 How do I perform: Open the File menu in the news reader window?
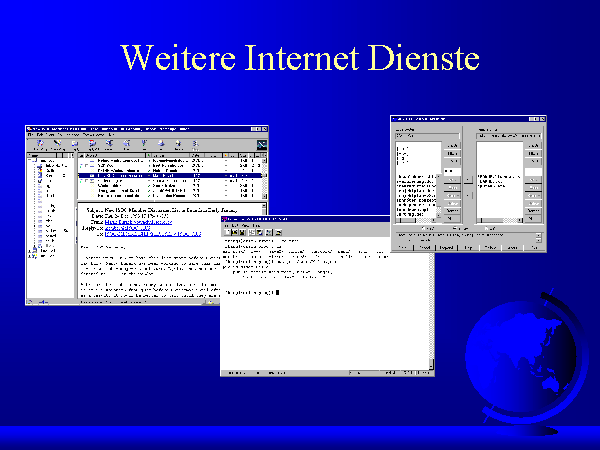(32, 134)
